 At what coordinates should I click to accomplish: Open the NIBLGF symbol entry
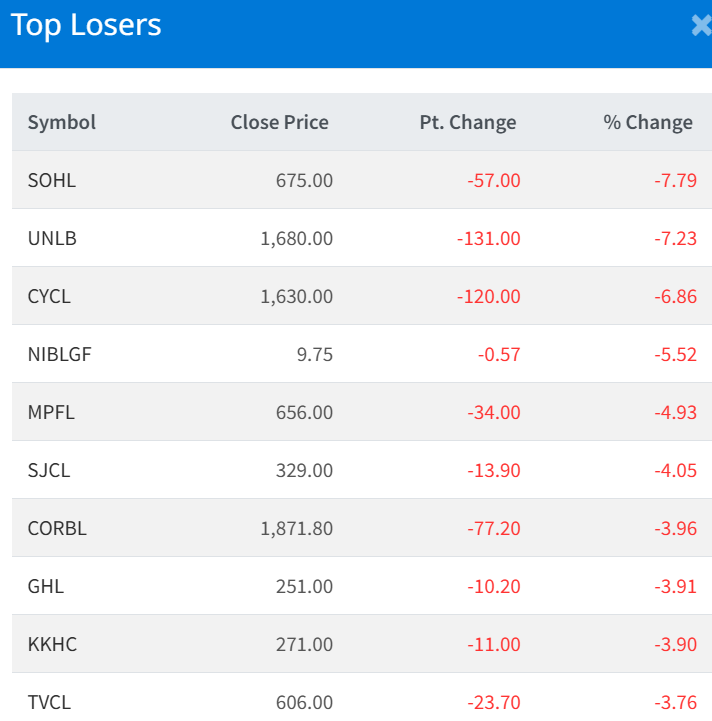pos(60,355)
